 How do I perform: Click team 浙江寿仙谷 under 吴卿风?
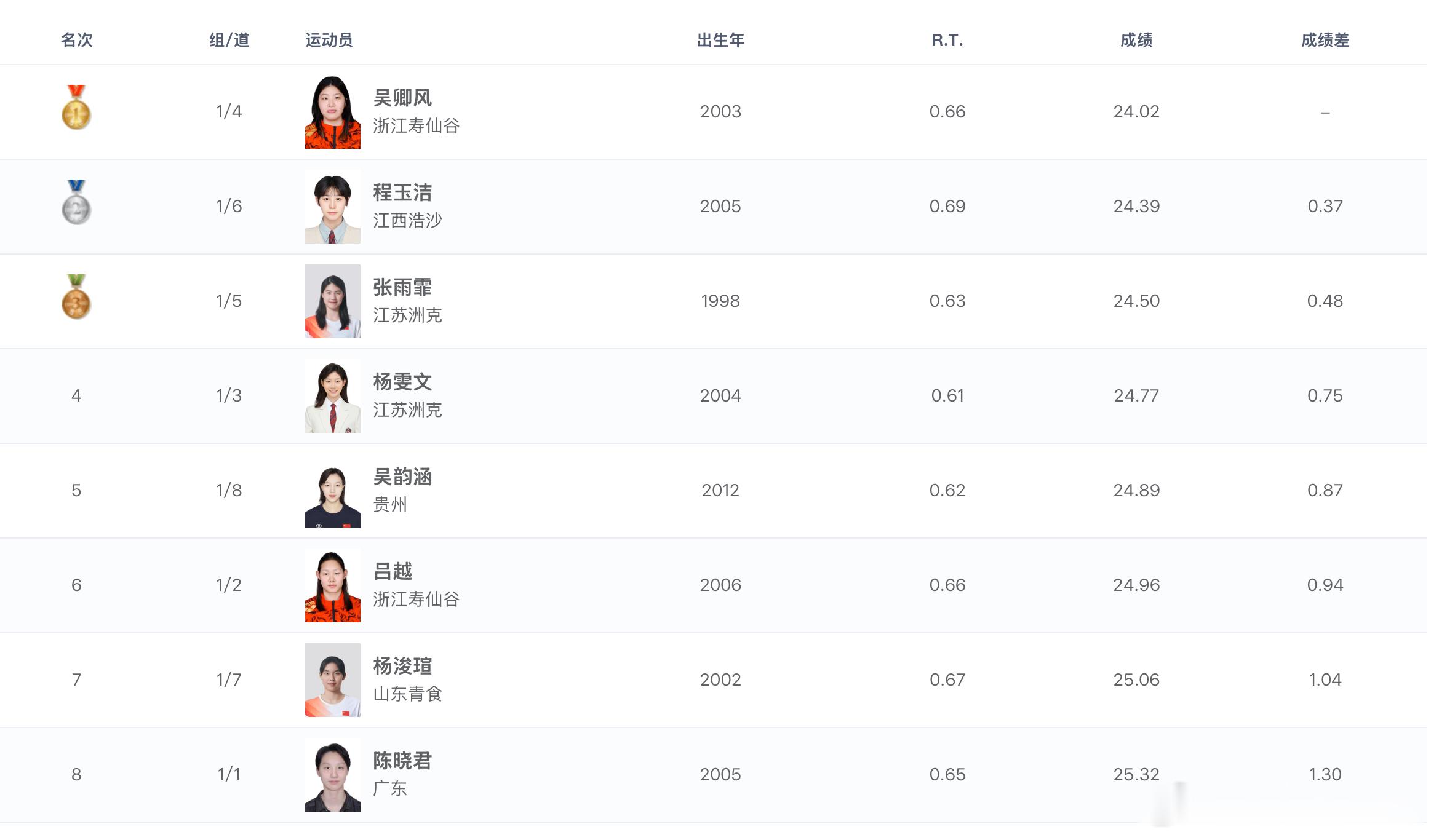(x=417, y=126)
